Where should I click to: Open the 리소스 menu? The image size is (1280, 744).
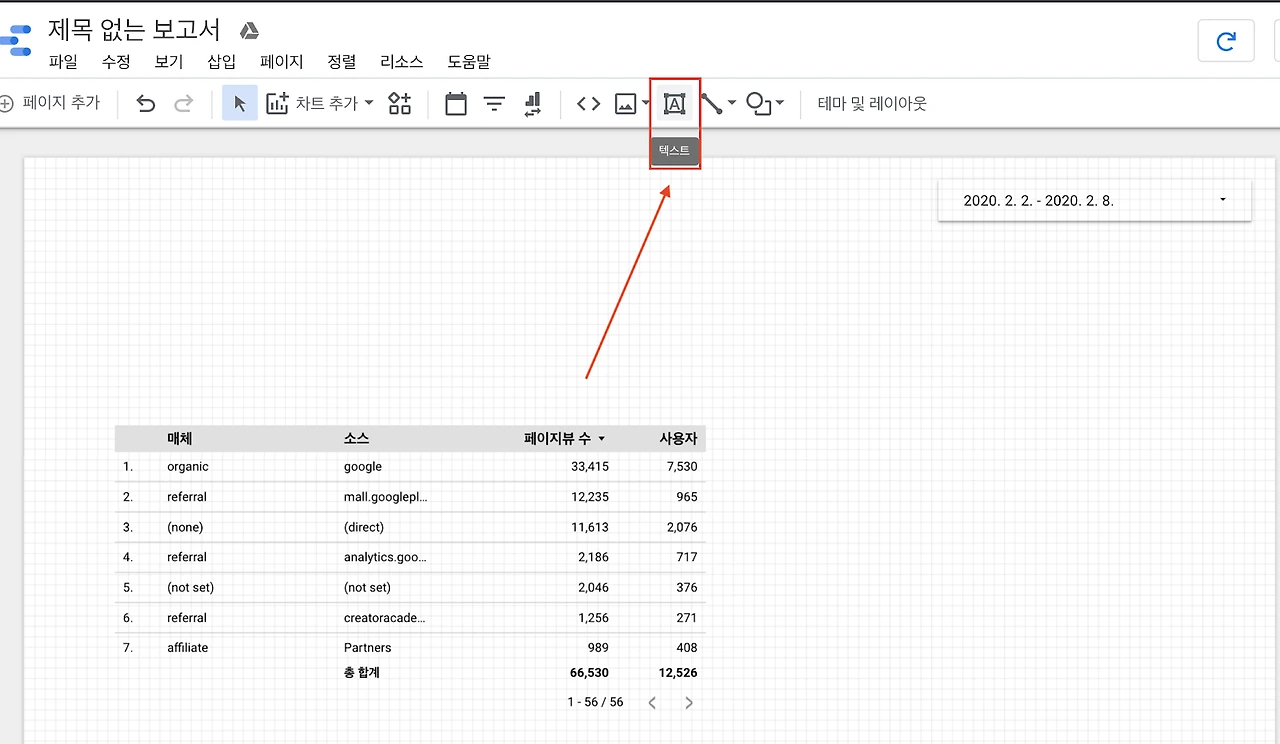click(402, 62)
